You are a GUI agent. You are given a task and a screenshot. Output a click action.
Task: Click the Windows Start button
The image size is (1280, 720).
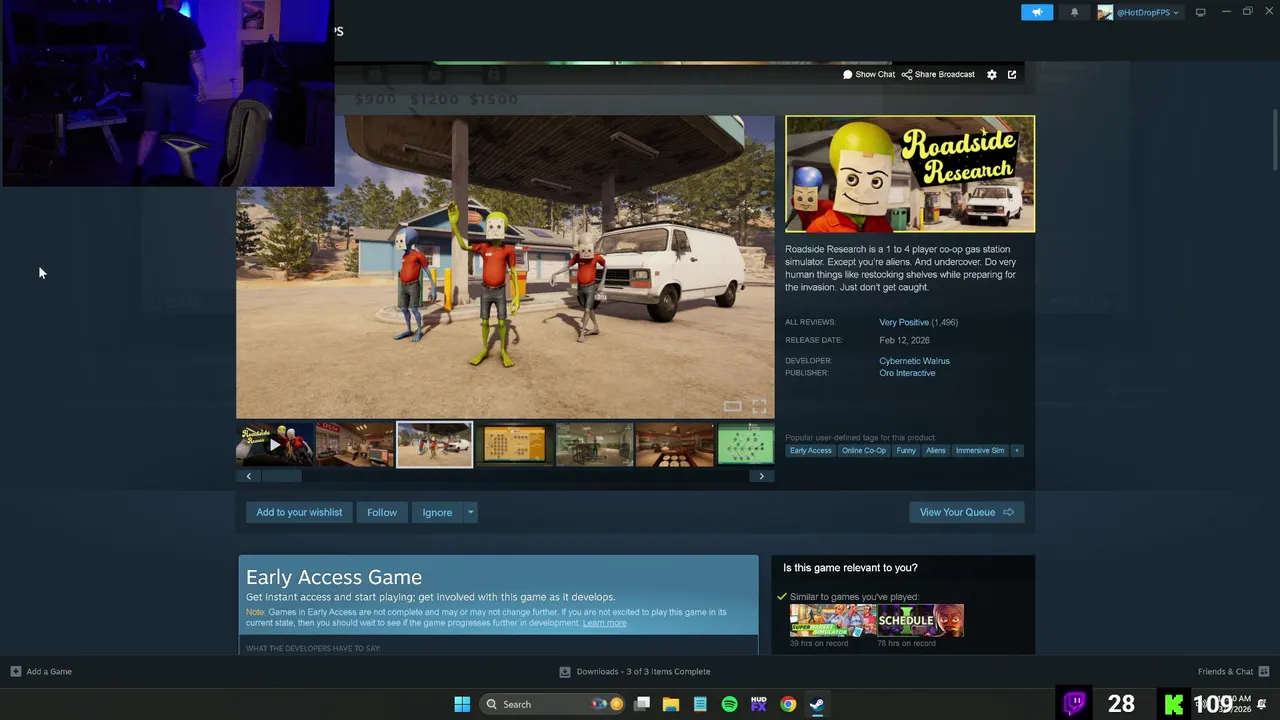462,704
